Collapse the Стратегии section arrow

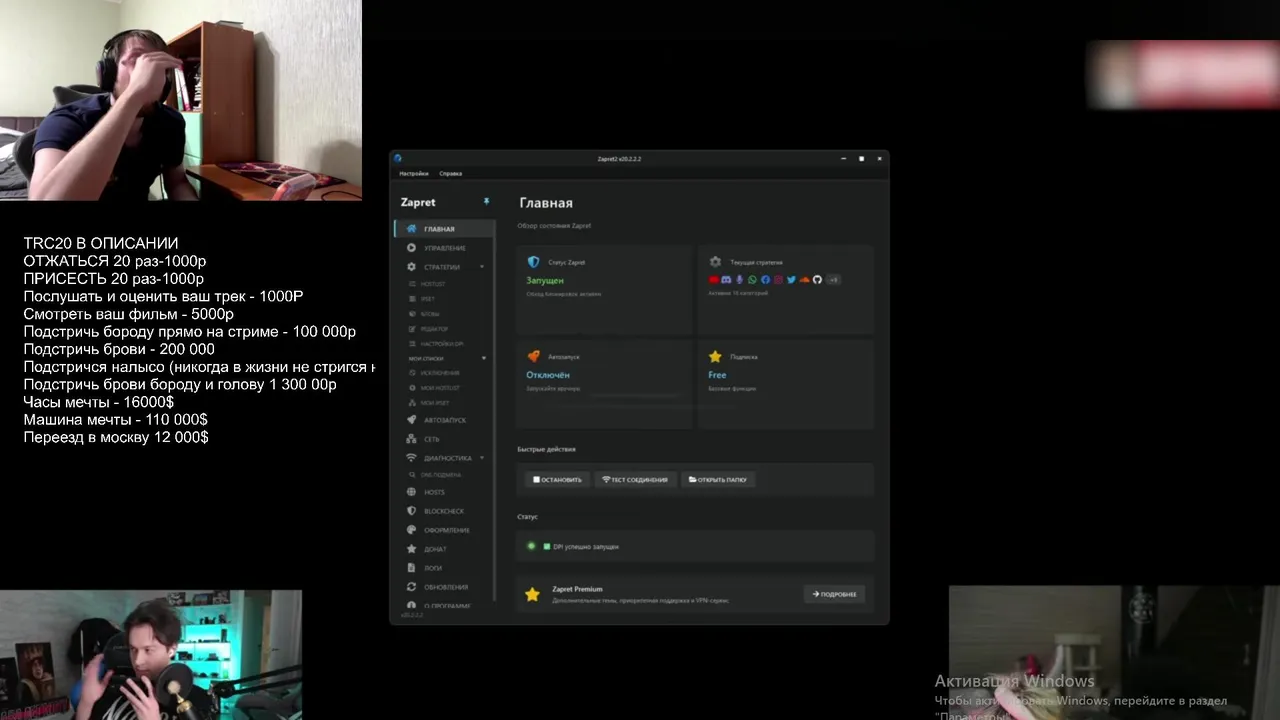[x=482, y=267]
